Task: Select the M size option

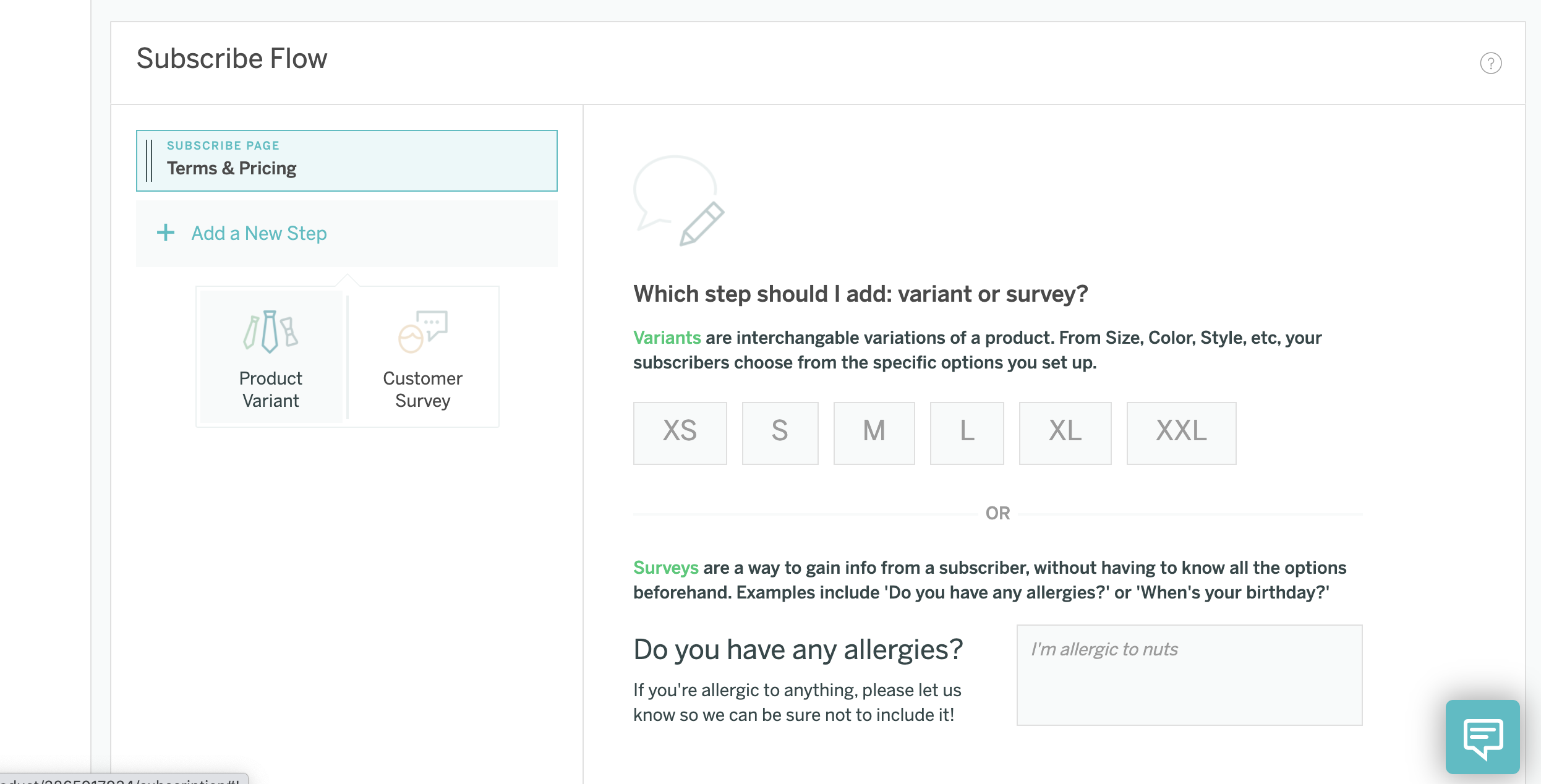Action: click(x=874, y=433)
